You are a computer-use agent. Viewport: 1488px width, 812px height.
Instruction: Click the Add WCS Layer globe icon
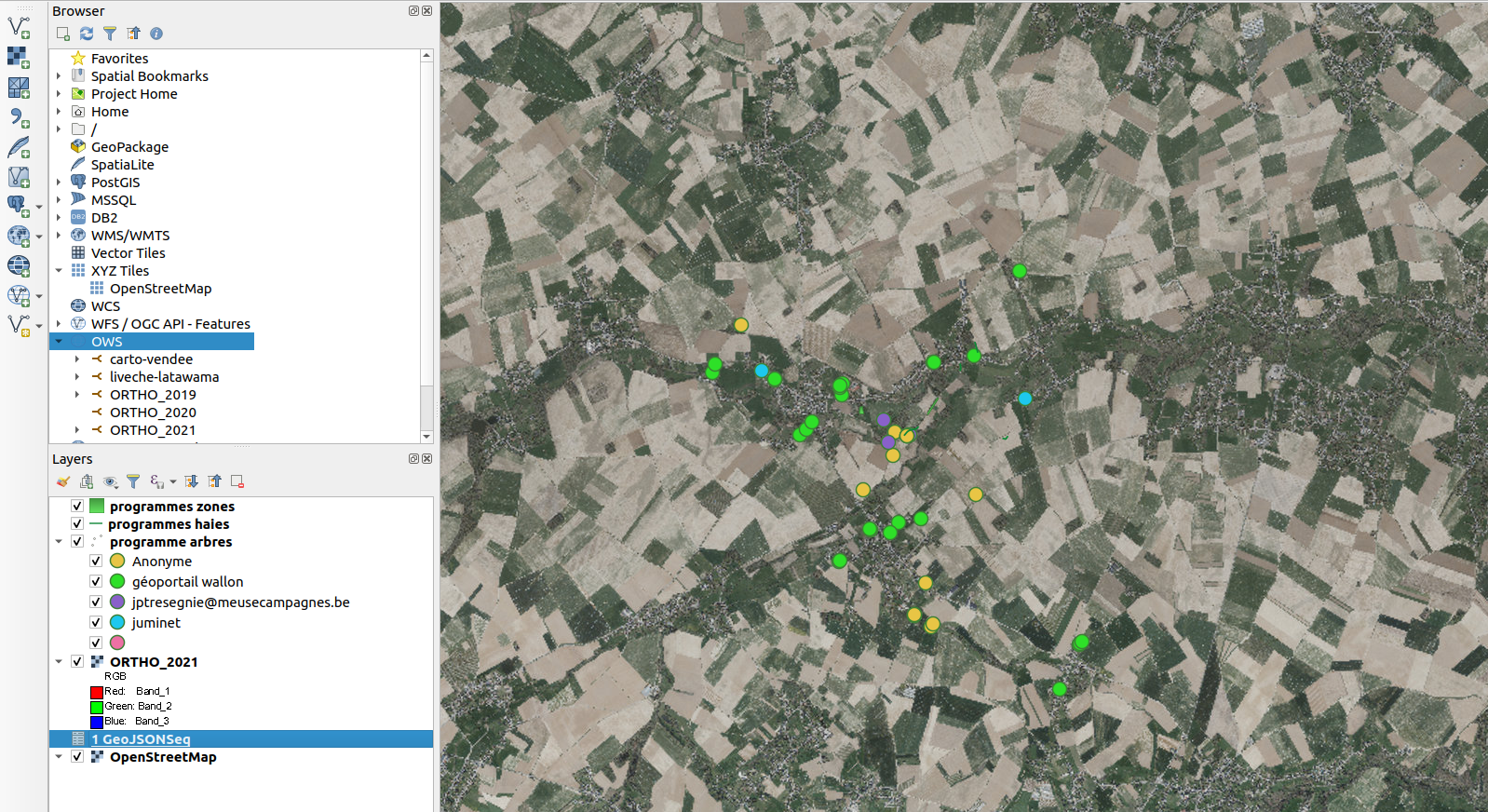(x=19, y=265)
